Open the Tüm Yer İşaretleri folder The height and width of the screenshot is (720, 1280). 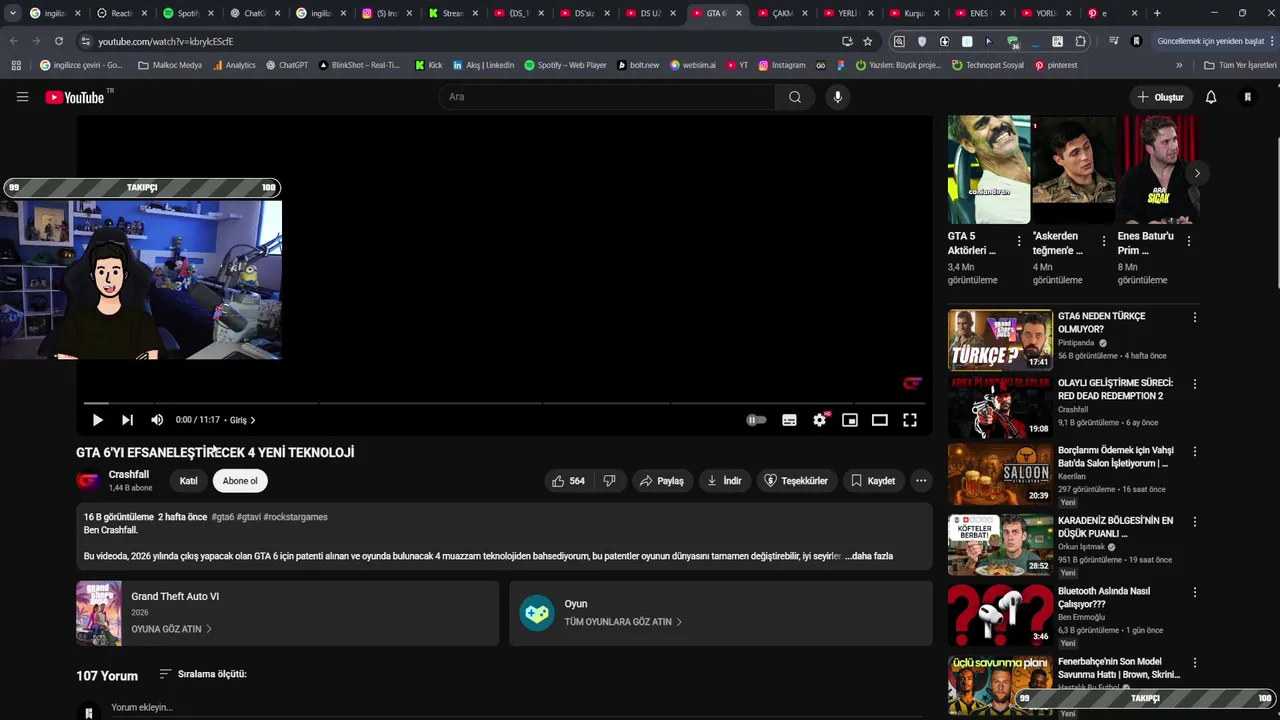click(x=1240, y=65)
